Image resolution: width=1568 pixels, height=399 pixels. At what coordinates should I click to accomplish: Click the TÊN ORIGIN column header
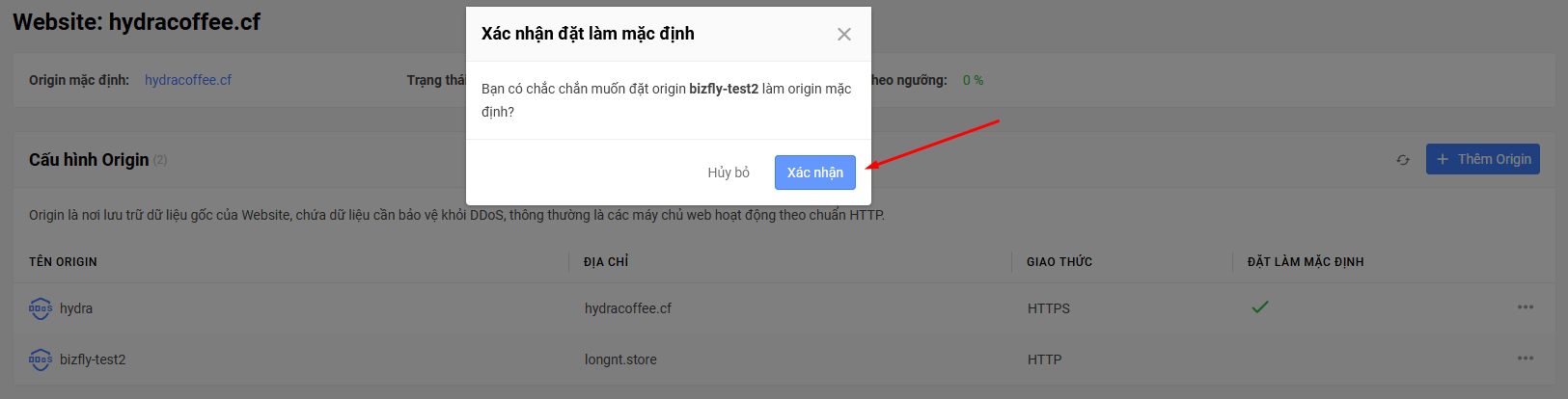tap(63, 262)
